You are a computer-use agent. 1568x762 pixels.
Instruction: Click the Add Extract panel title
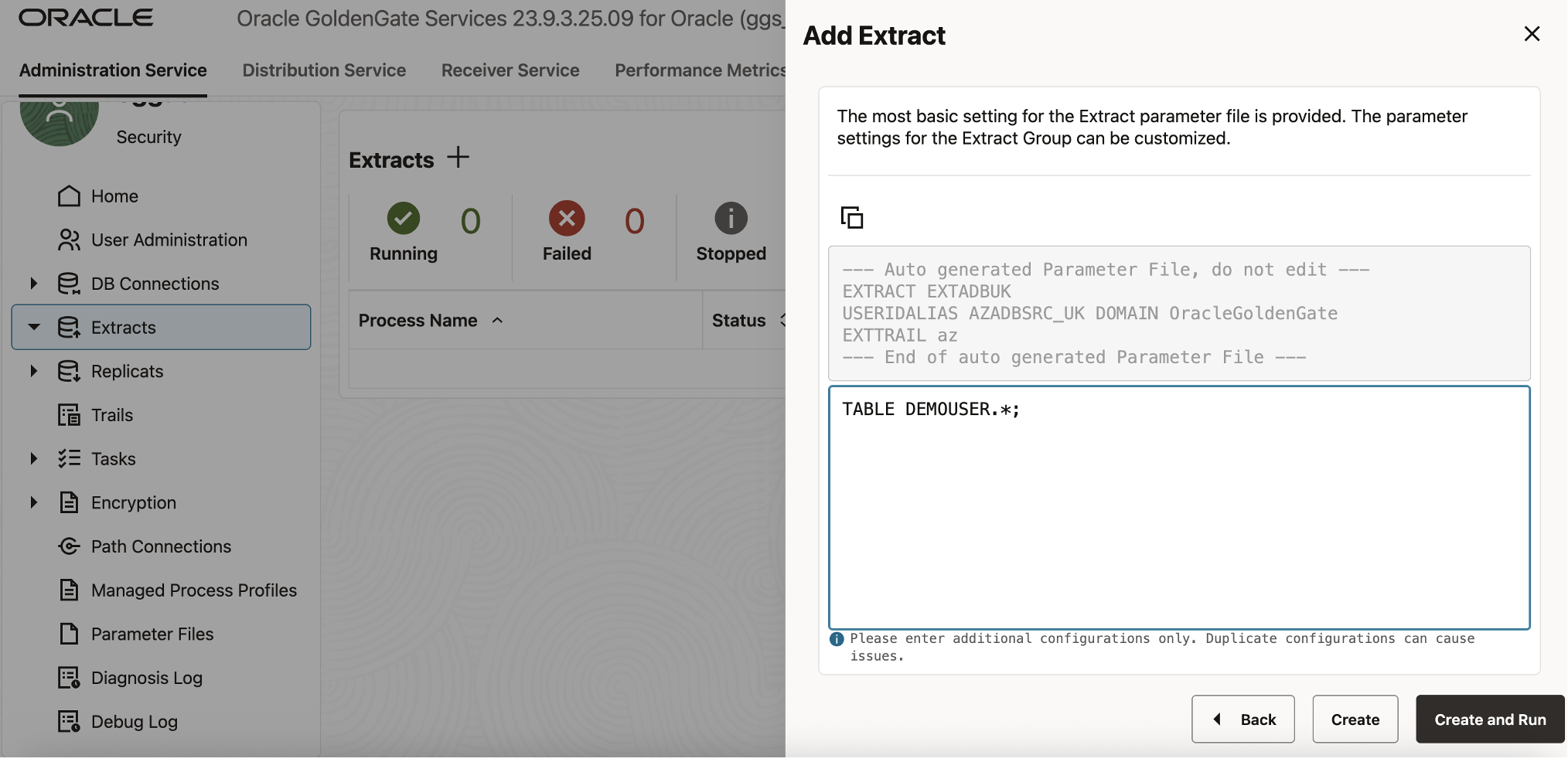(x=874, y=36)
